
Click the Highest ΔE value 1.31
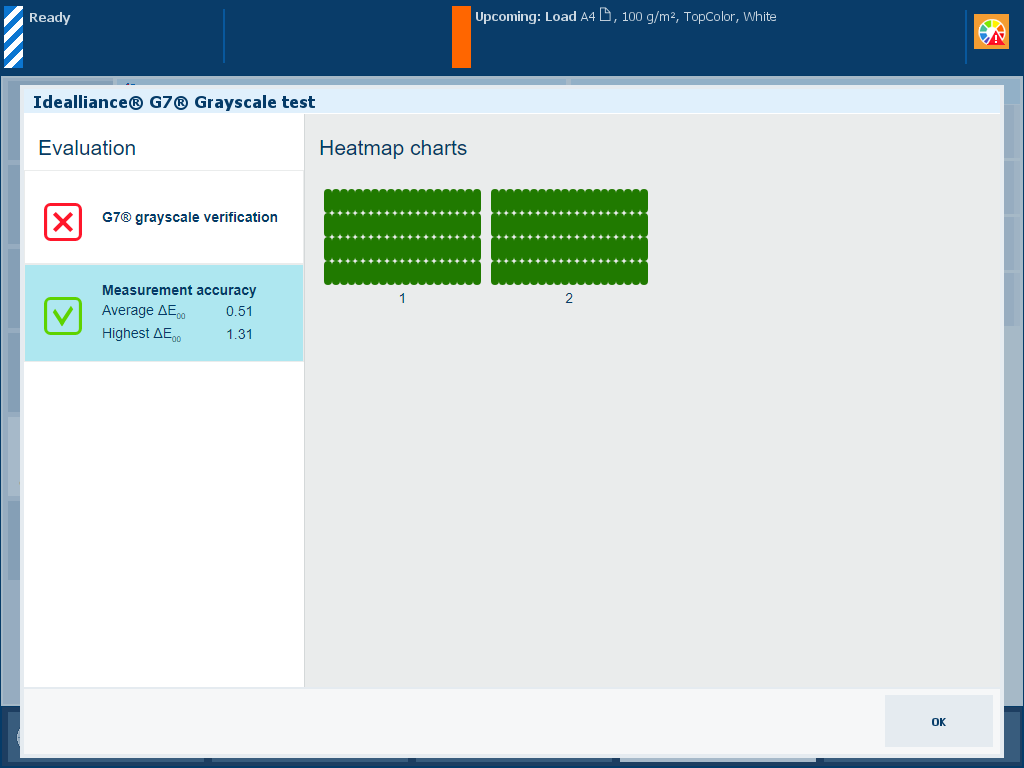pyautogui.click(x=239, y=334)
